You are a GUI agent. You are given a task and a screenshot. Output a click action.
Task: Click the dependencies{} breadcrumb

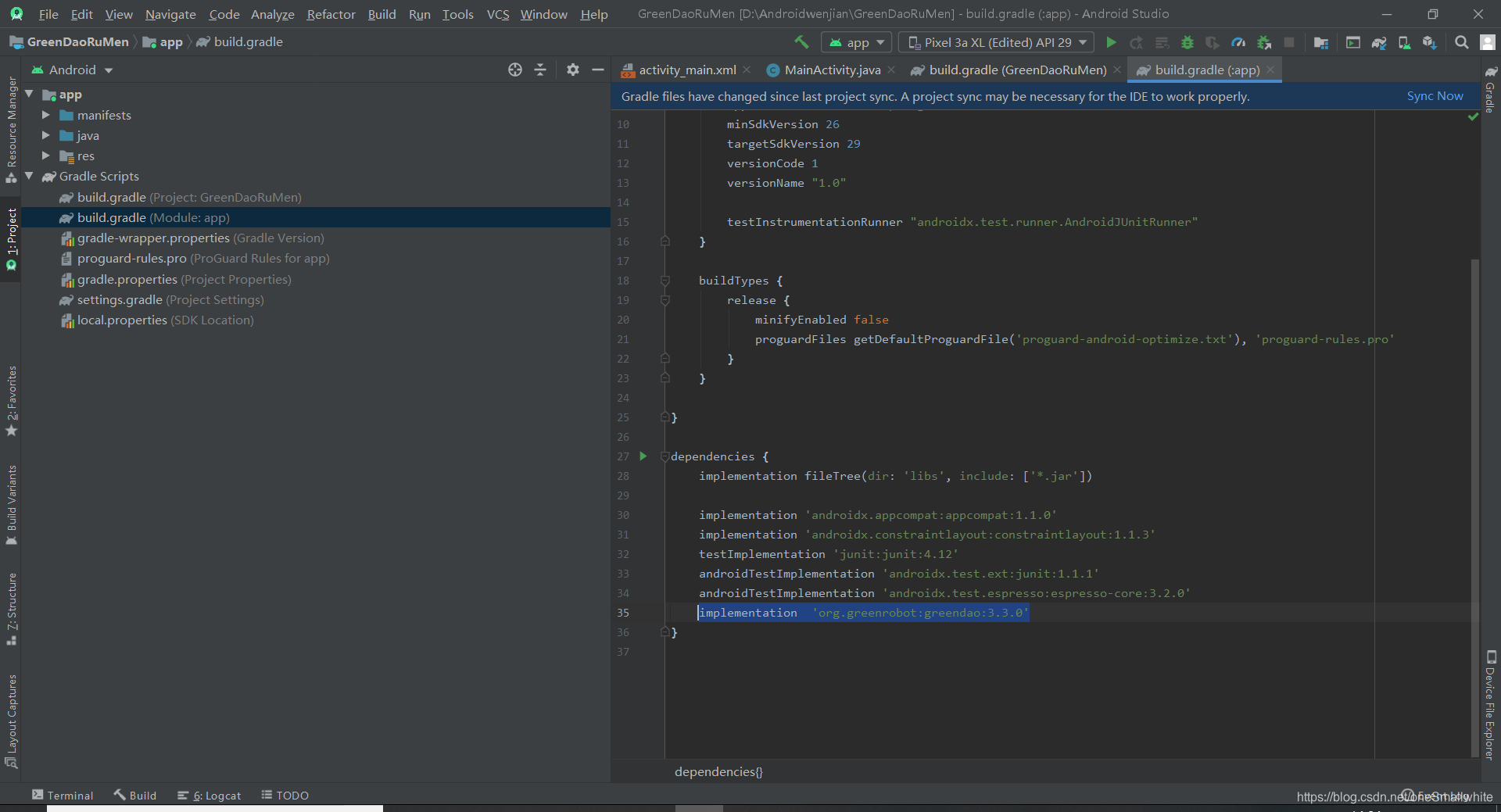tap(718, 771)
